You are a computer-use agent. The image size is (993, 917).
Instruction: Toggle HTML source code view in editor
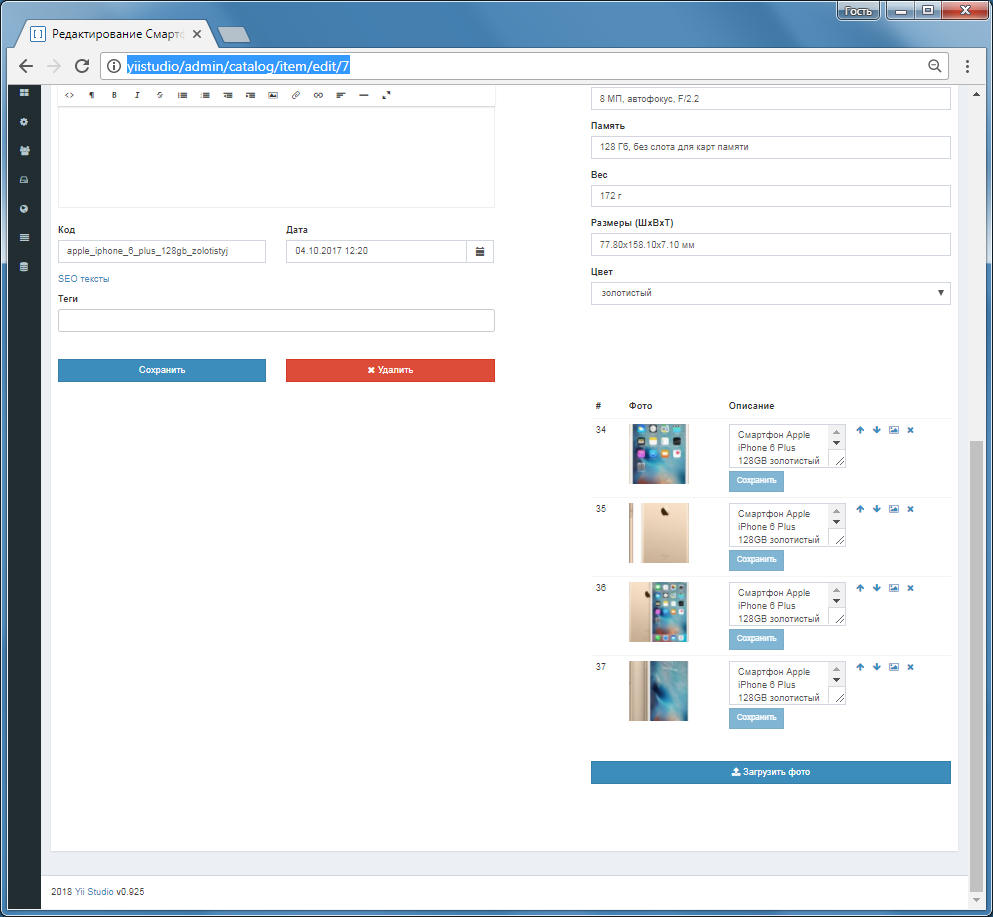(69, 96)
